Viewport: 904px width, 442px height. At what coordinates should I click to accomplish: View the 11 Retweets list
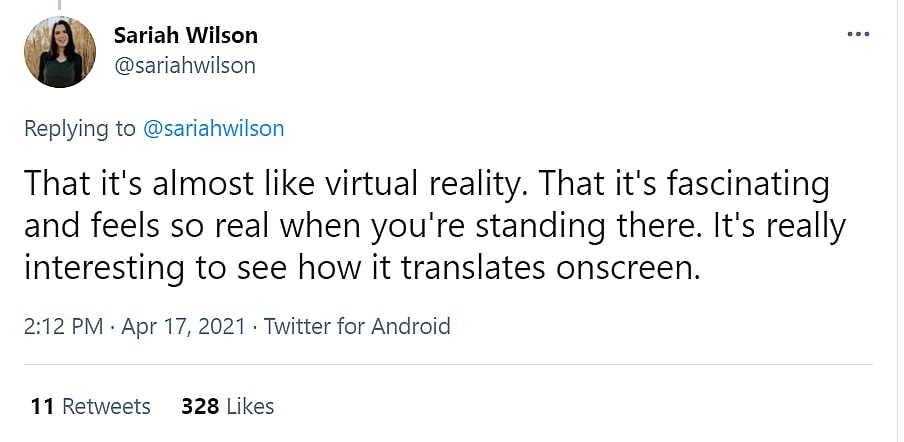click(90, 406)
